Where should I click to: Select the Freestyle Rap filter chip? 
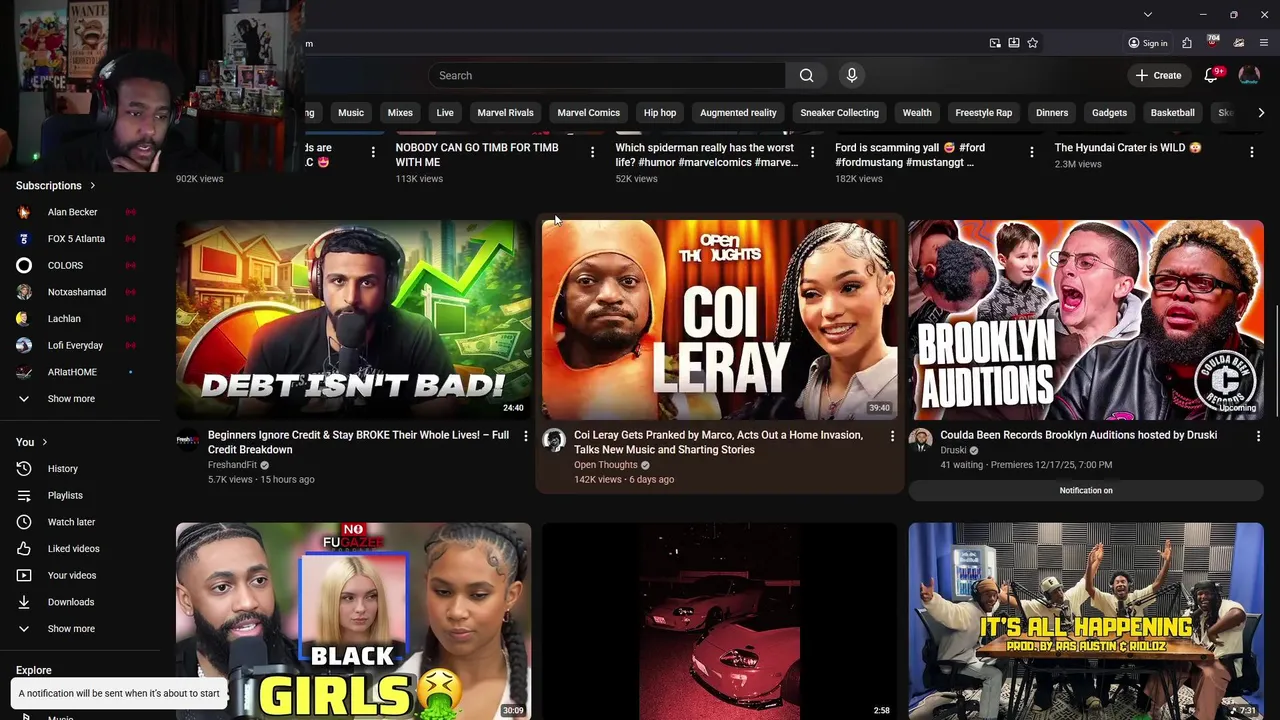pyautogui.click(x=983, y=113)
